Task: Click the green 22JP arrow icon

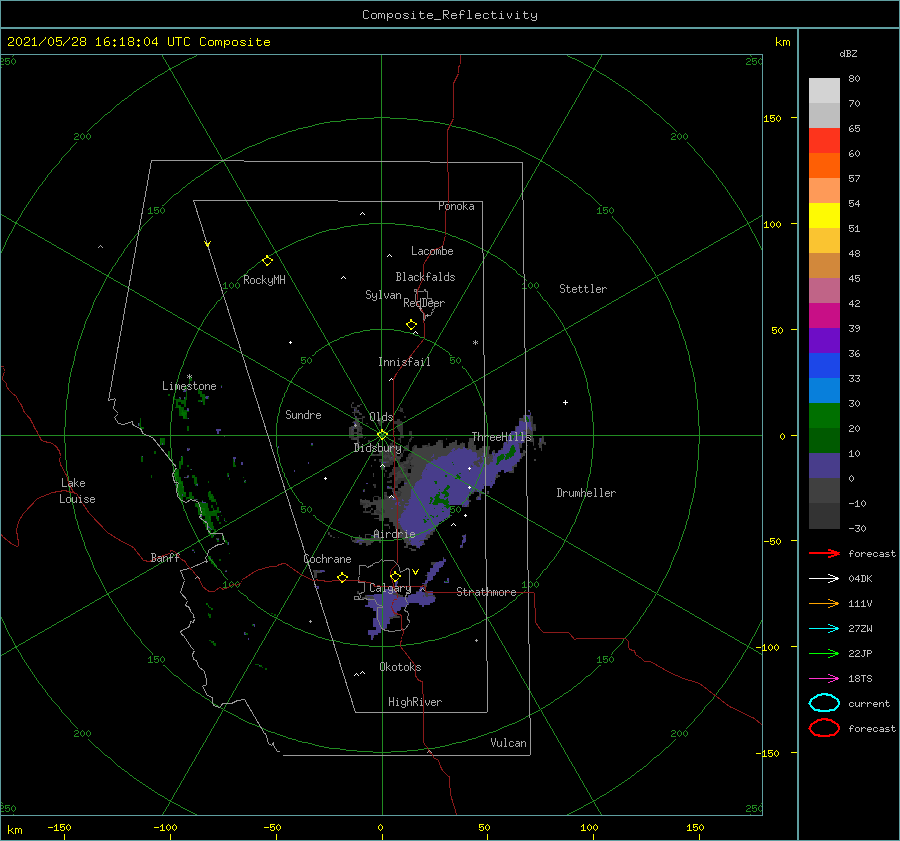Action: click(824, 653)
